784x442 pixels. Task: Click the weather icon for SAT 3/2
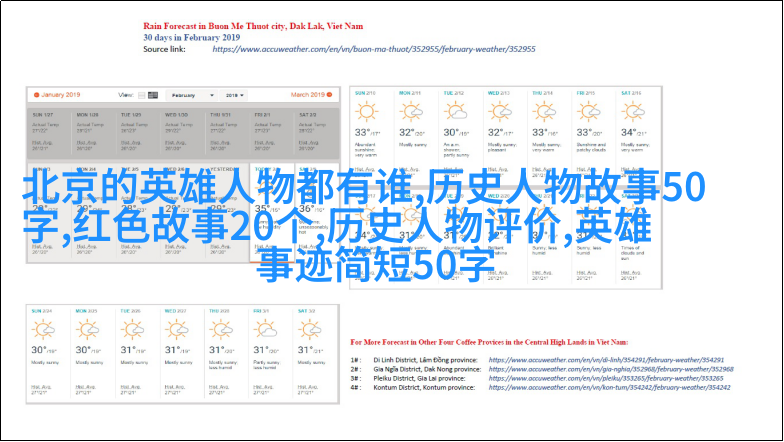[x=310, y=330]
